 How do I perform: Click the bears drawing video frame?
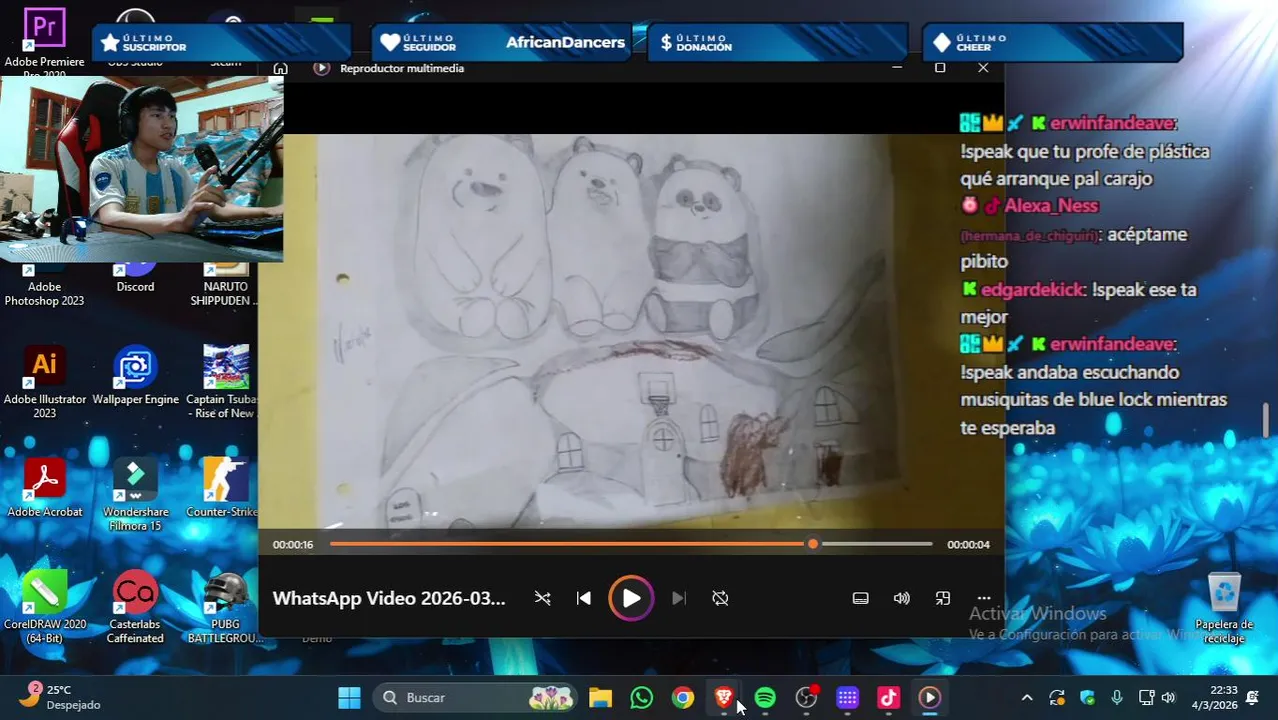click(631, 330)
